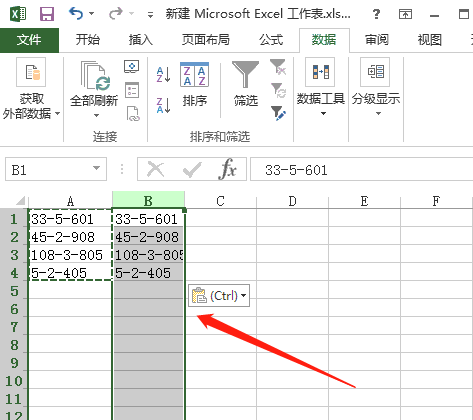
Task: Click cell A4 containing 5-2-405
Action: [x=70, y=273]
